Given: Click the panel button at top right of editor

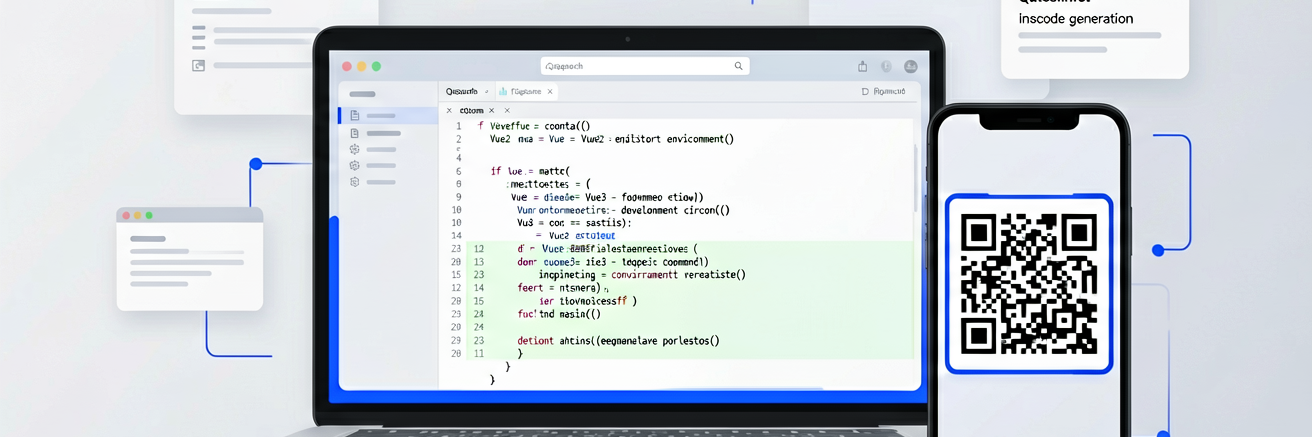Looking at the screenshot, I should [x=883, y=91].
